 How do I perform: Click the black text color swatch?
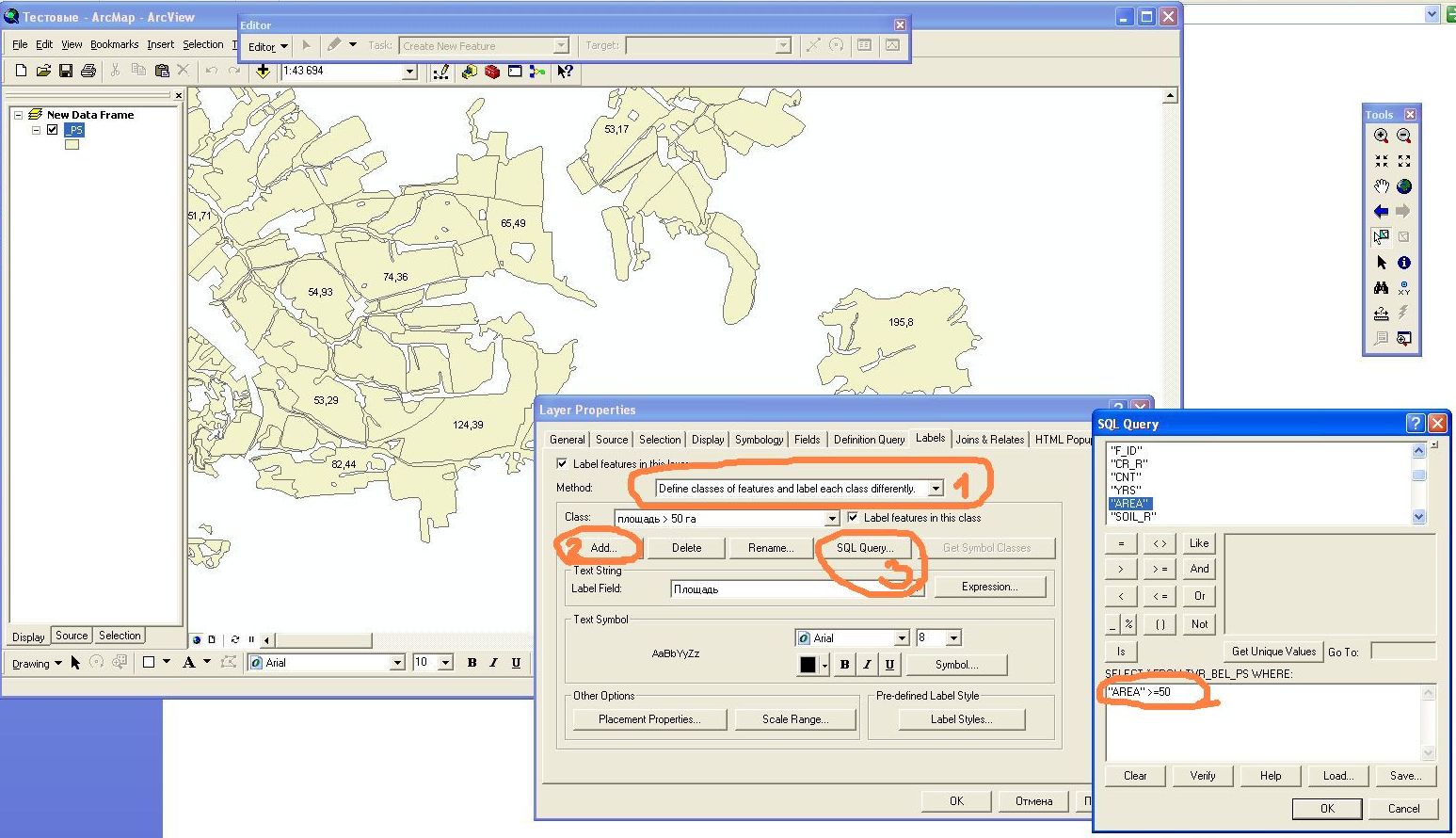tap(808, 665)
